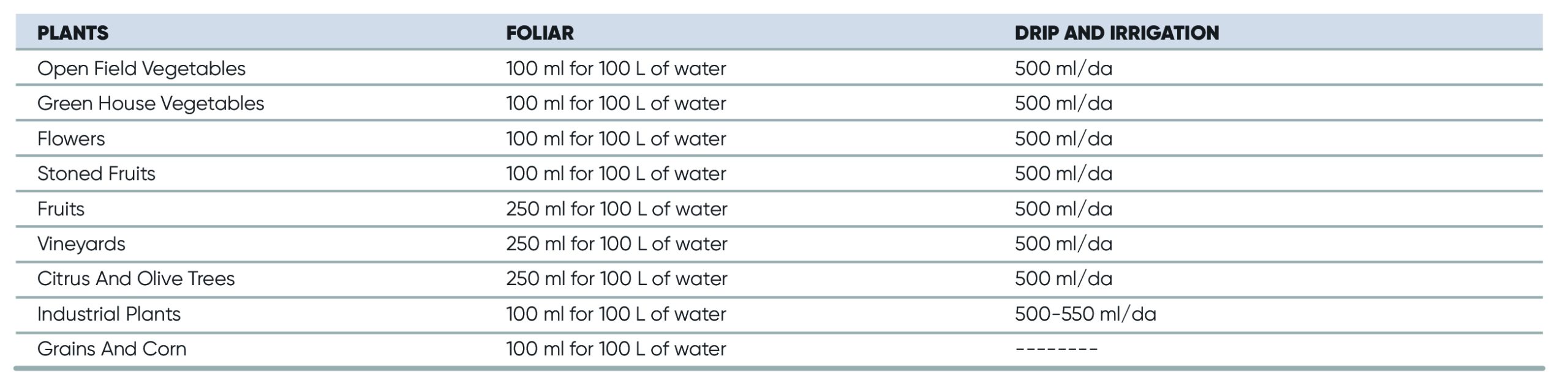This screenshot has width=1568, height=383.
Task: Select the Open Field Vegetables row label
Action: 141,69
